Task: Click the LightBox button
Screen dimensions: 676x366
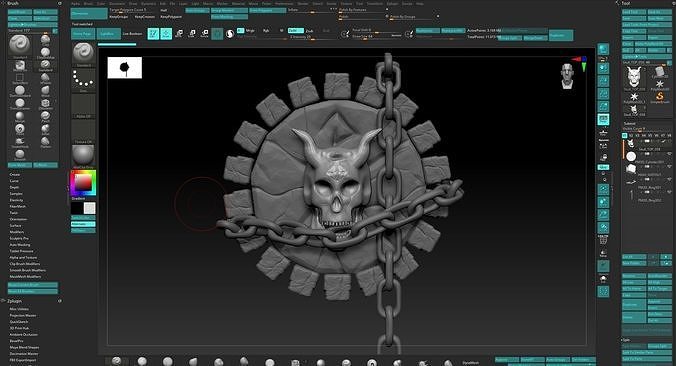Action: tap(108, 34)
